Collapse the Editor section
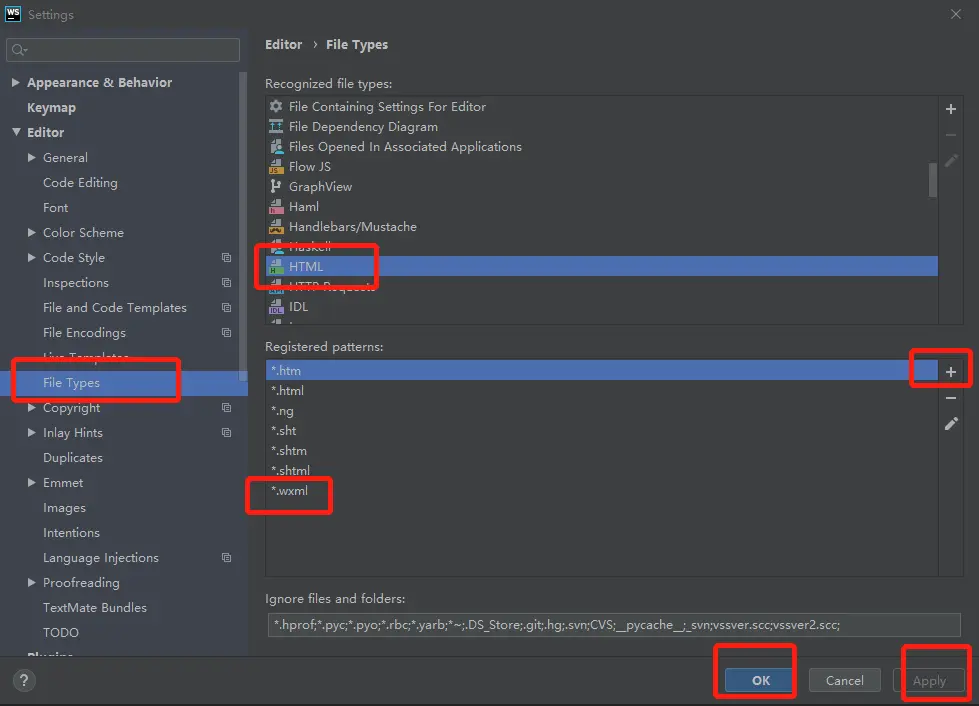The width and height of the screenshot is (979, 706). 16,132
